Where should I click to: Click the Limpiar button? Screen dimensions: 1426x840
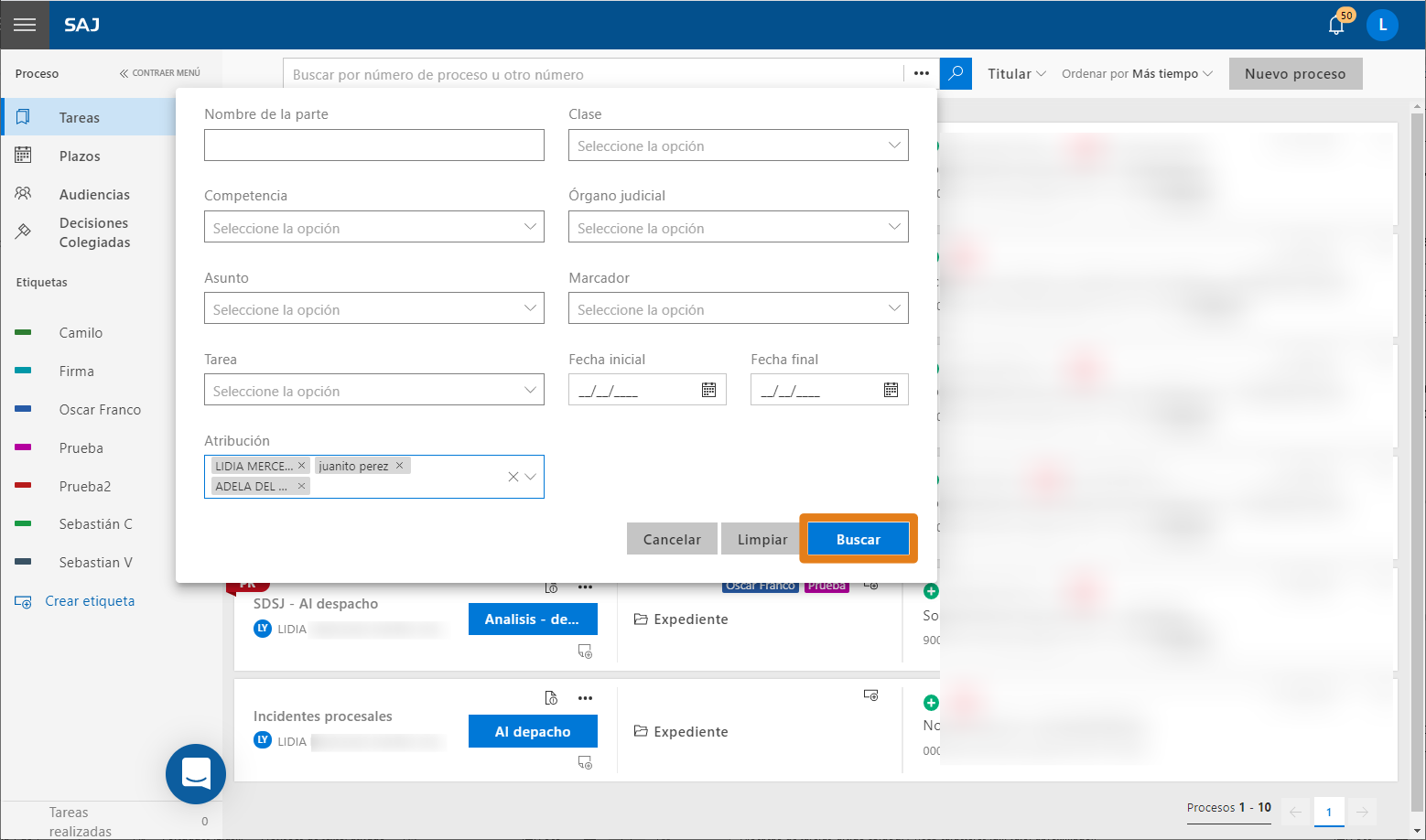click(x=762, y=539)
